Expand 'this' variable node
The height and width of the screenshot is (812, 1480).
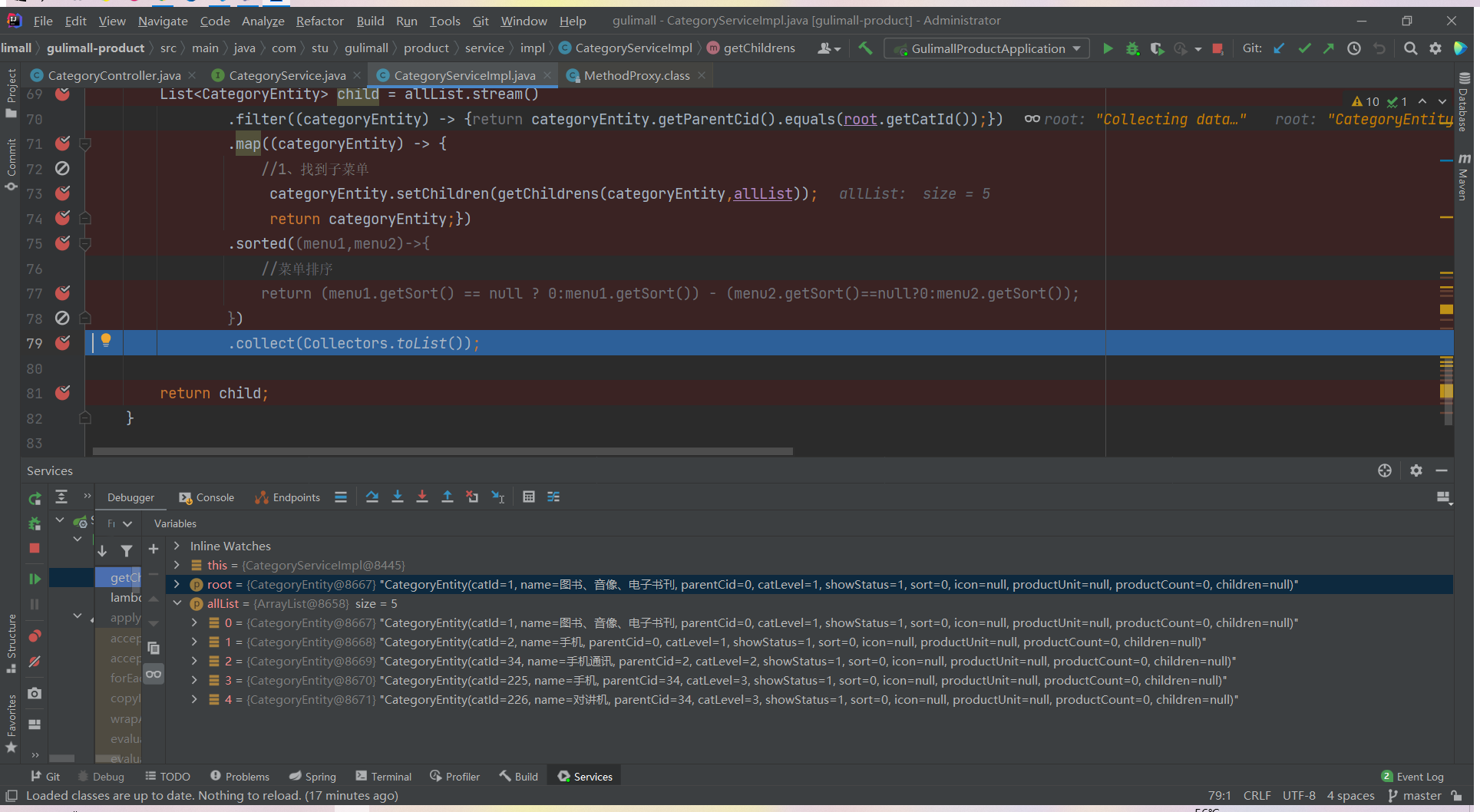pyautogui.click(x=177, y=565)
